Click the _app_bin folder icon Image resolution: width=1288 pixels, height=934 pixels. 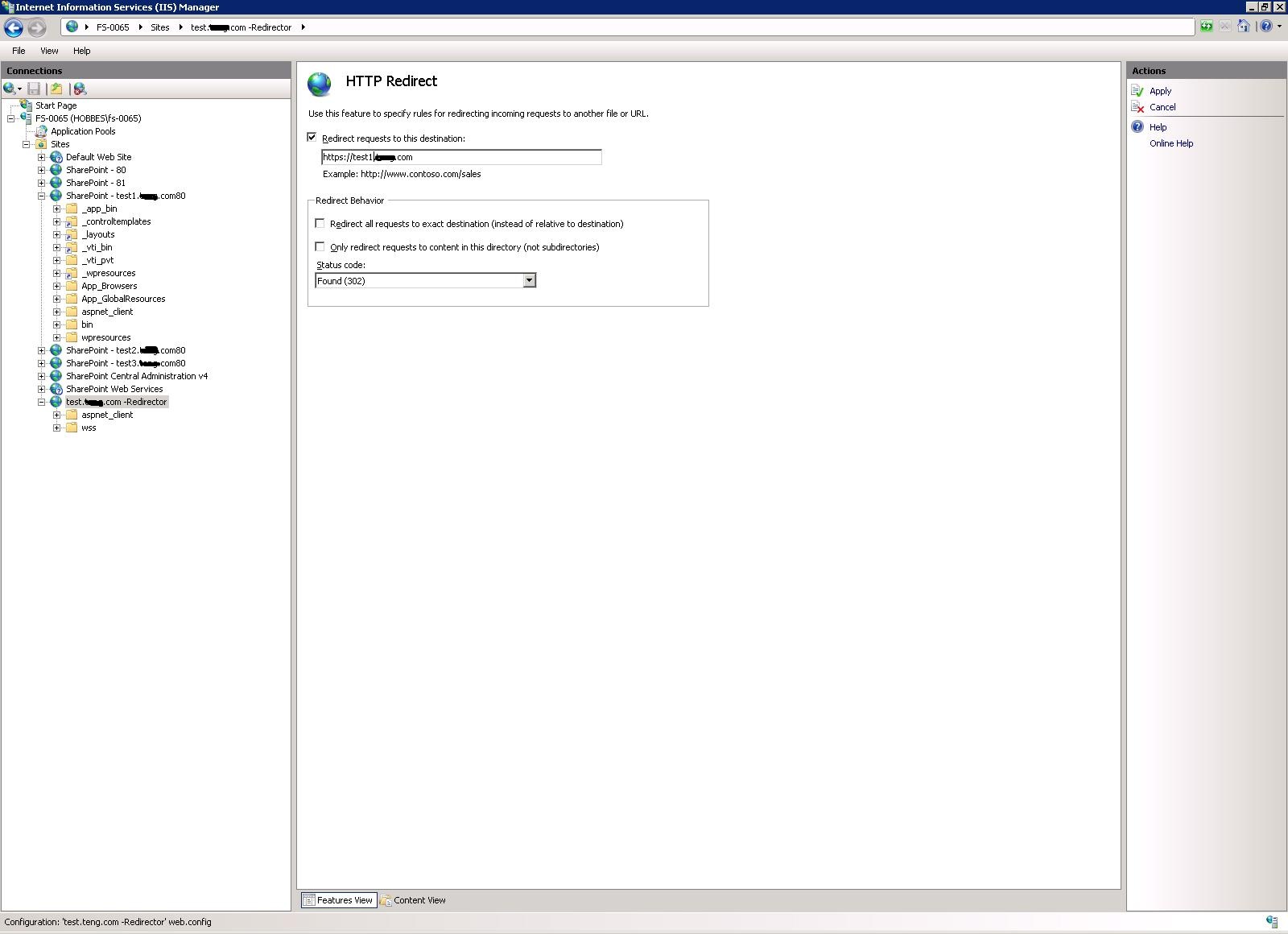[x=72, y=209]
